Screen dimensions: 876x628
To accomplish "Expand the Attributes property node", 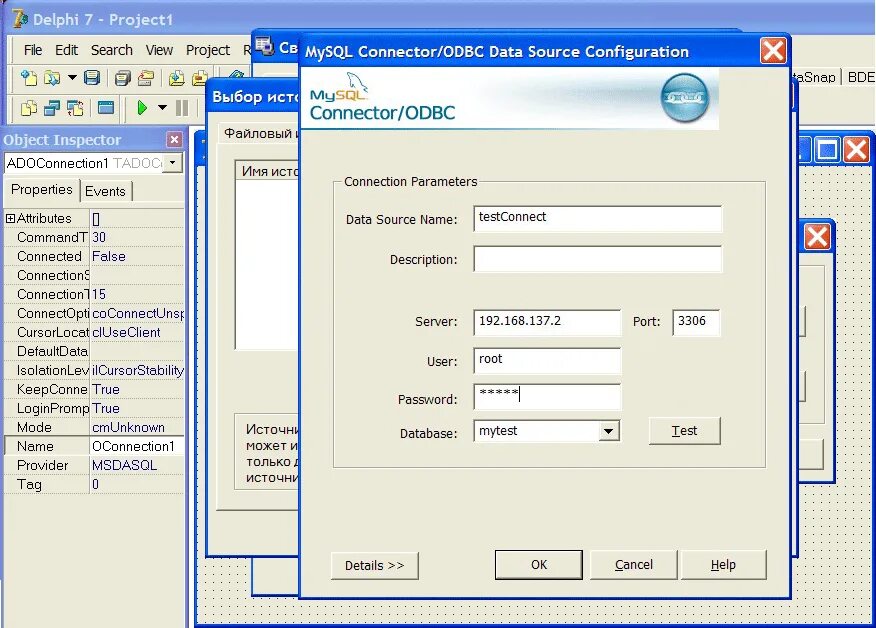I will click(x=10, y=218).
